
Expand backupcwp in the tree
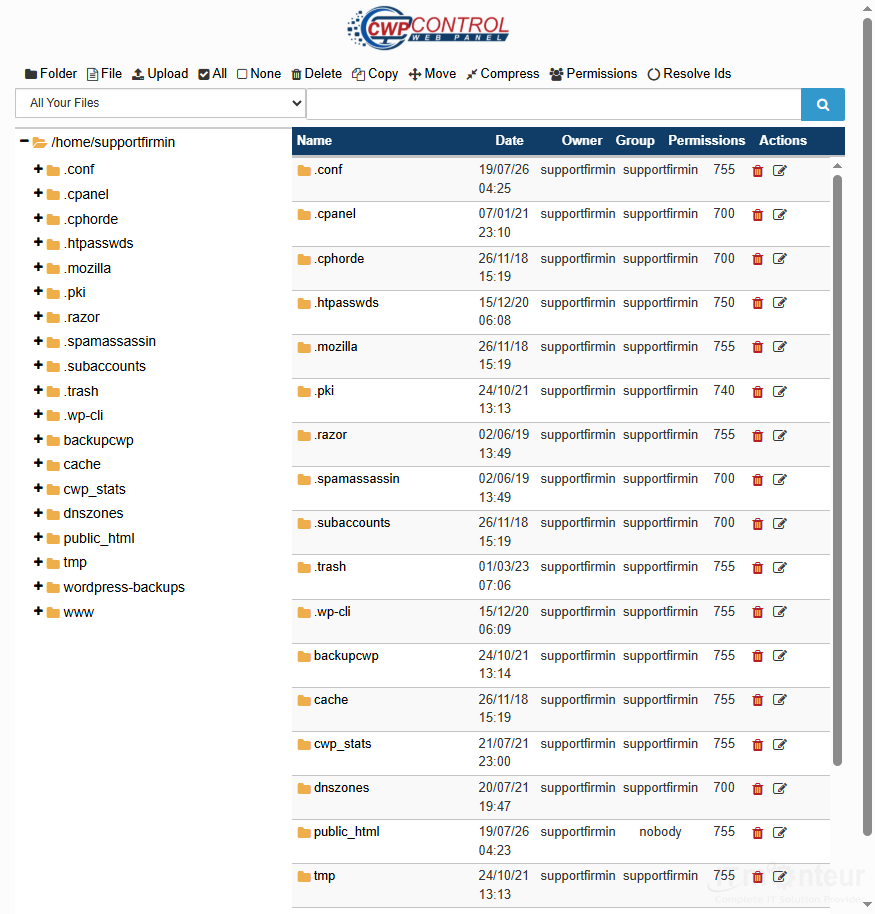(x=38, y=439)
